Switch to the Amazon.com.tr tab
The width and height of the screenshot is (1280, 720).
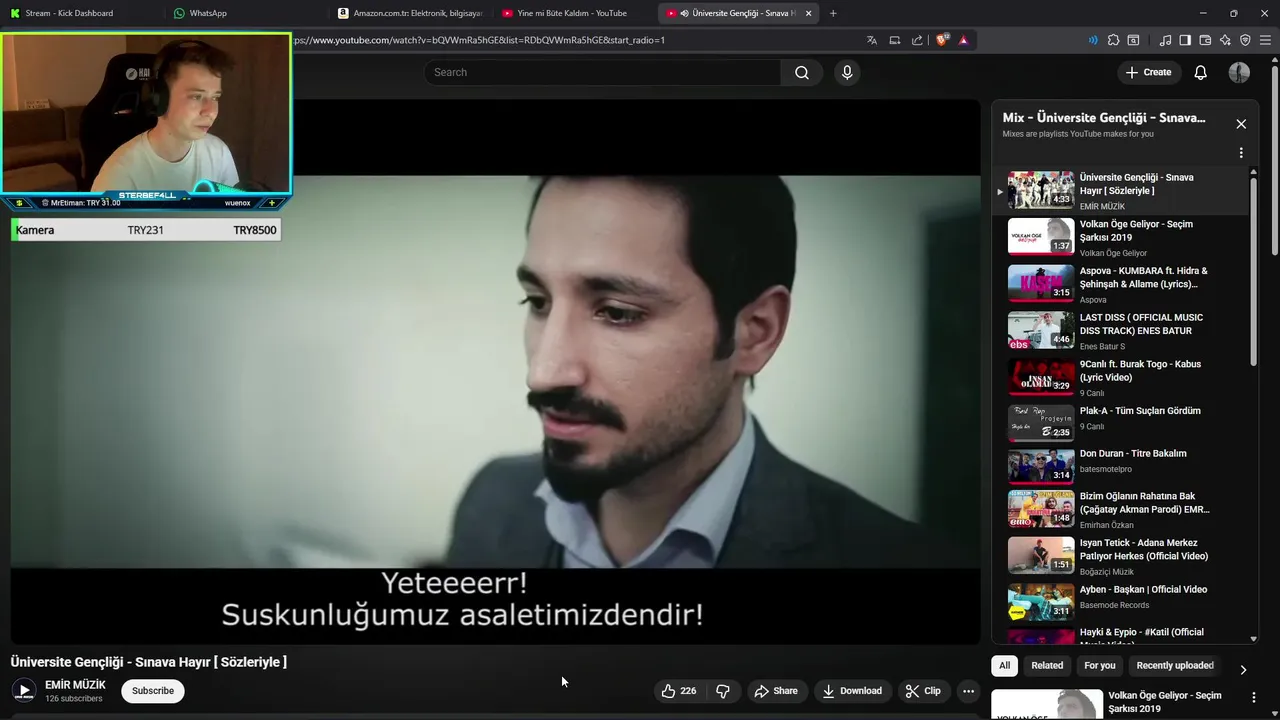(411, 13)
